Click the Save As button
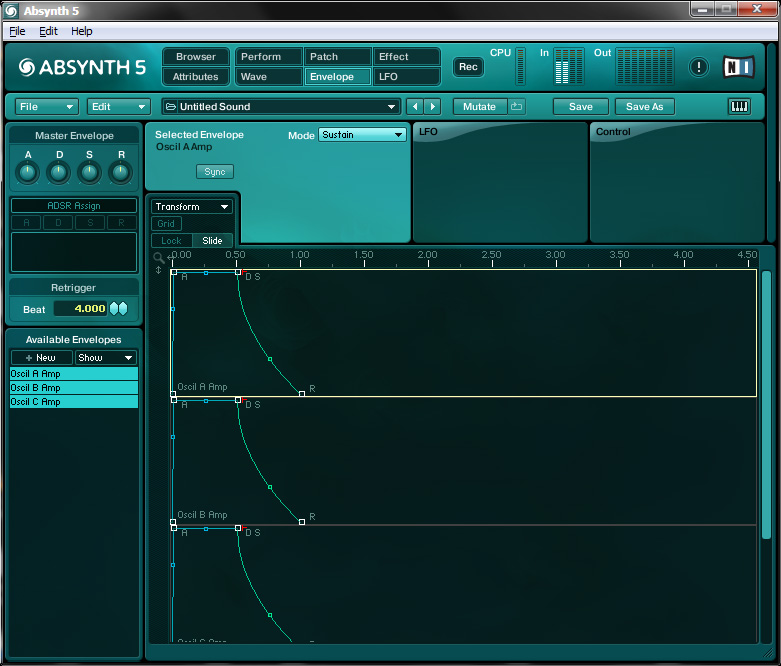The height and width of the screenshot is (666, 781). pos(644,107)
